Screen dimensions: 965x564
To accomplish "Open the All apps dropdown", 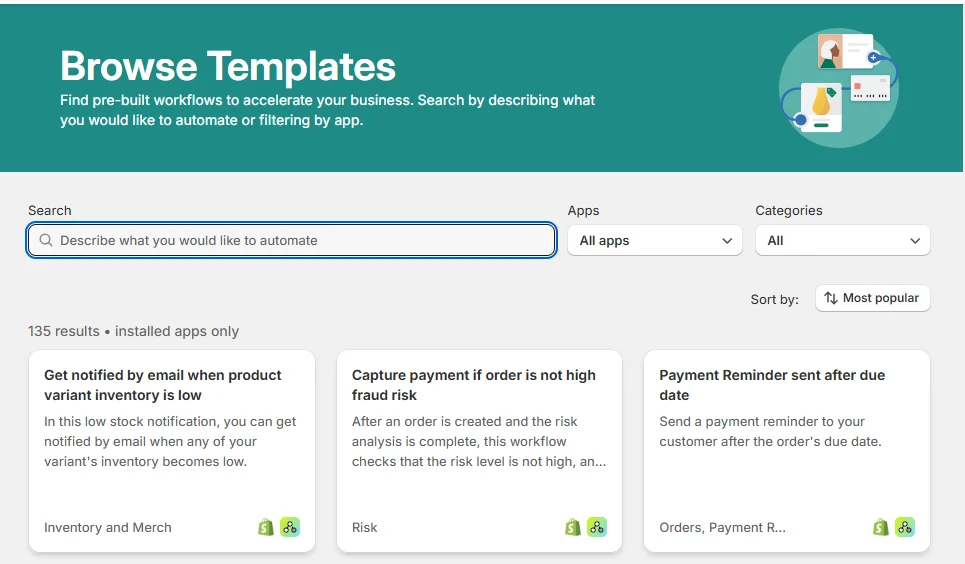I will pyautogui.click(x=655, y=240).
